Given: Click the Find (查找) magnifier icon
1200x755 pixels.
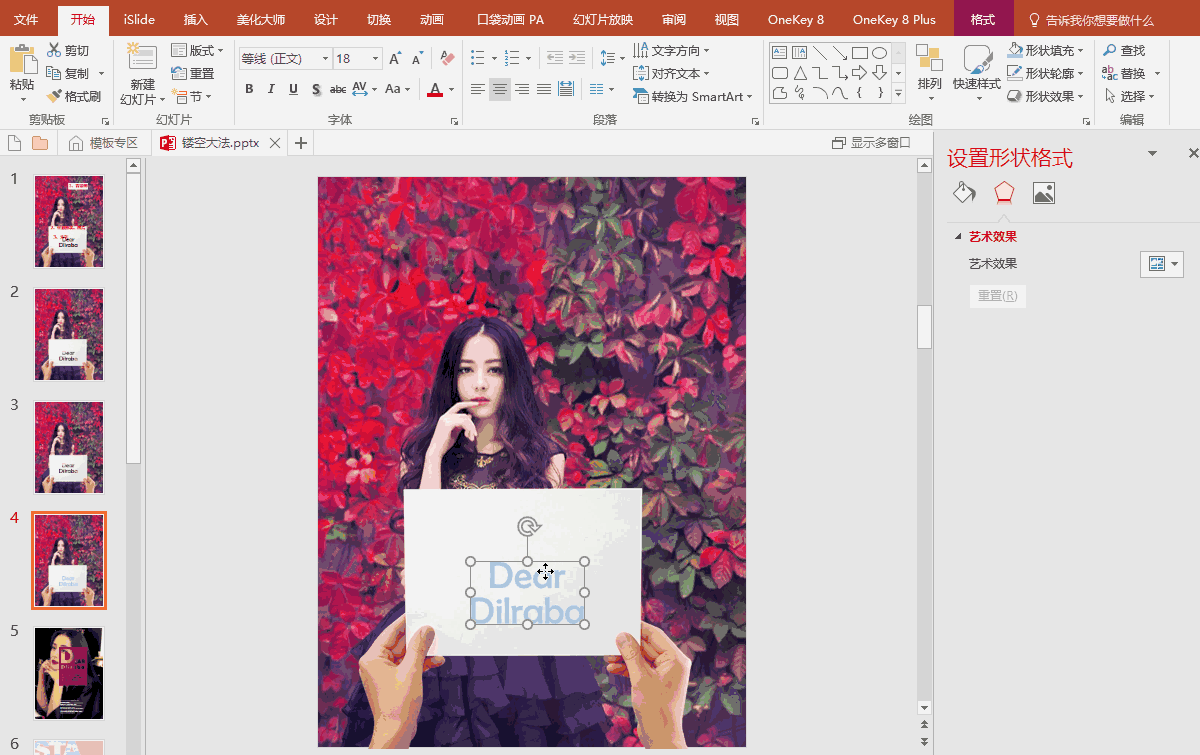Looking at the screenshot, I should [x=1109, y=50].
